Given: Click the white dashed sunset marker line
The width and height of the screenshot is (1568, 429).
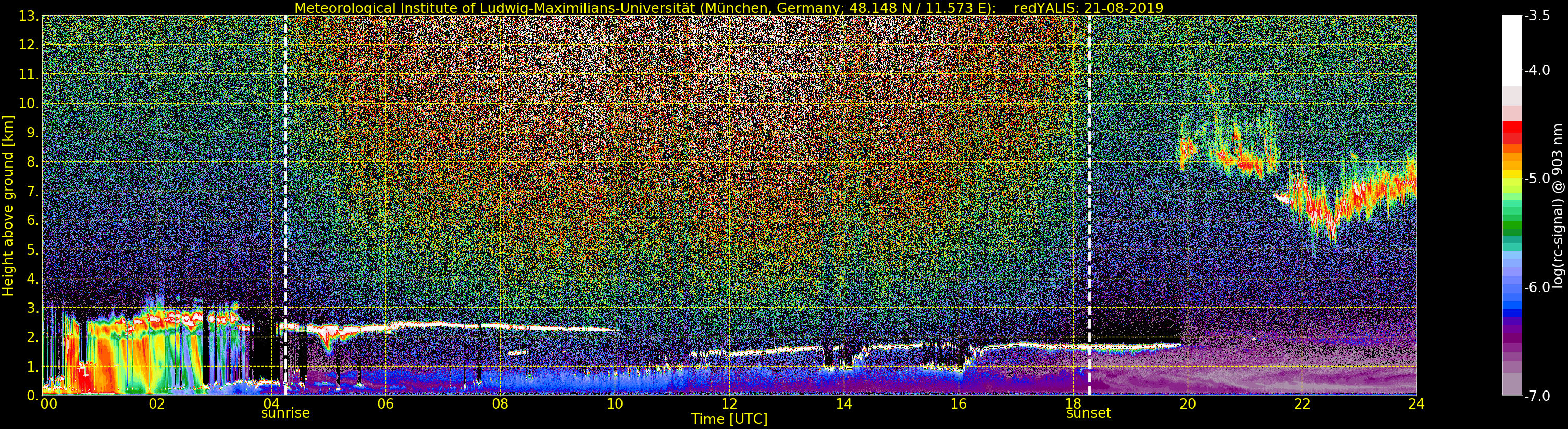Looking at the screenshot, I should point(1089,205).
